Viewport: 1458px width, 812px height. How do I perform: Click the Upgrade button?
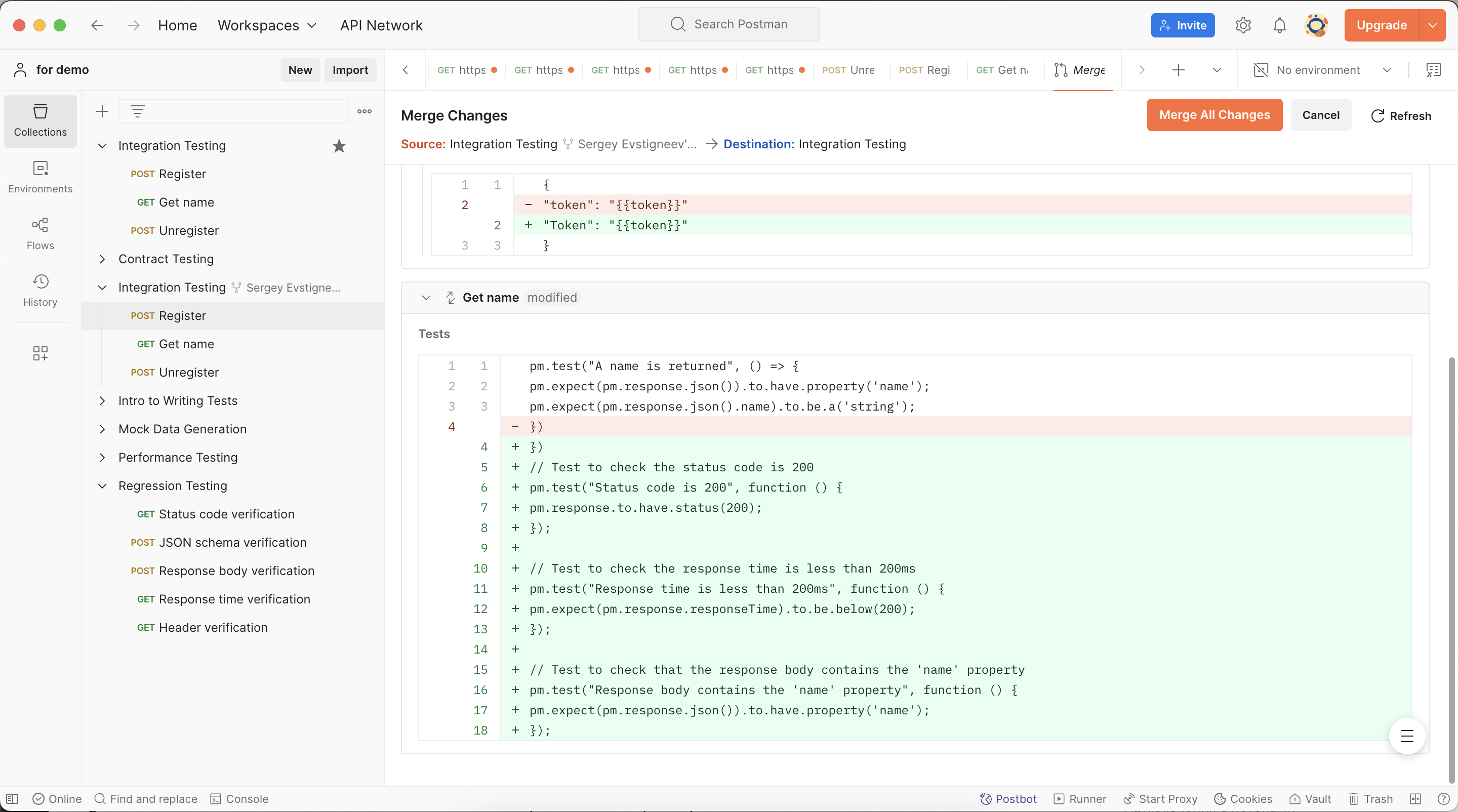(1382, 25)
